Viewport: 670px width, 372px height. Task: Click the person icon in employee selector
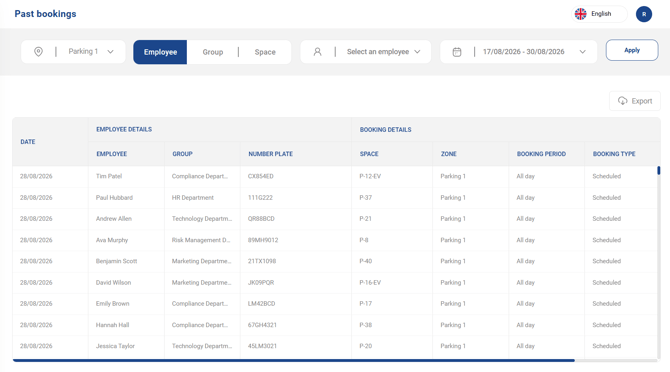317,52
